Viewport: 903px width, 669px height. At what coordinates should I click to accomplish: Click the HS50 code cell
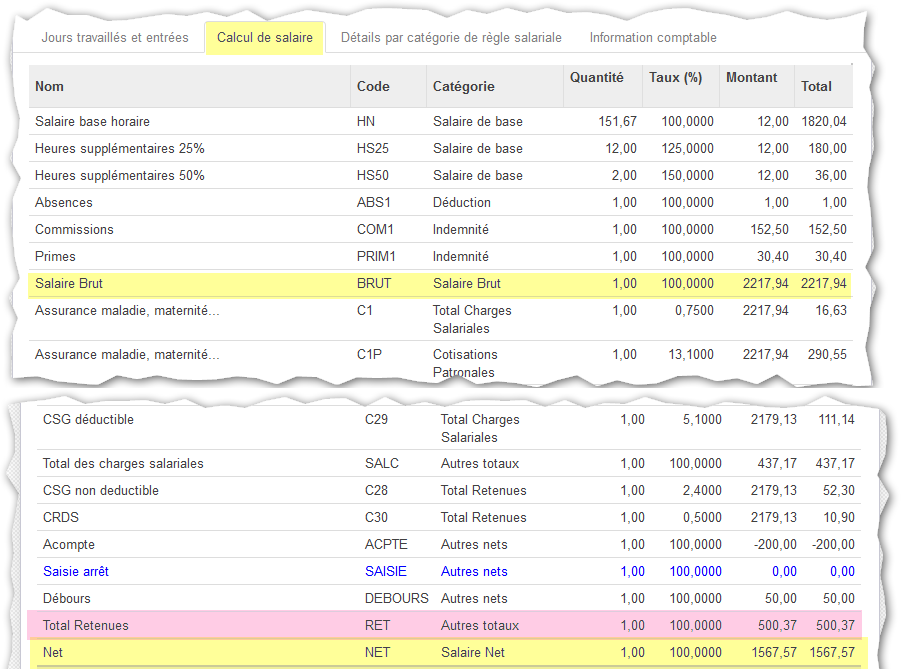373,176
